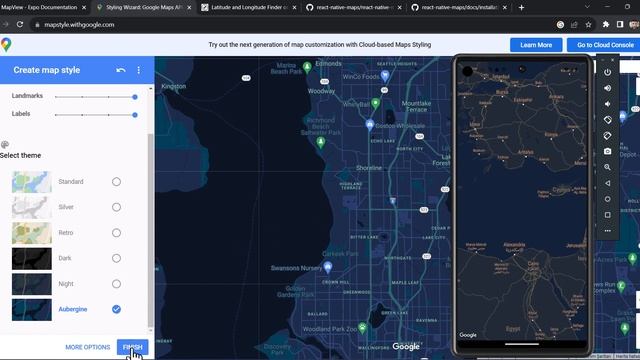Select the Retro theme radio button
This screenshot has height=360, width=640.
click(116, 233)
